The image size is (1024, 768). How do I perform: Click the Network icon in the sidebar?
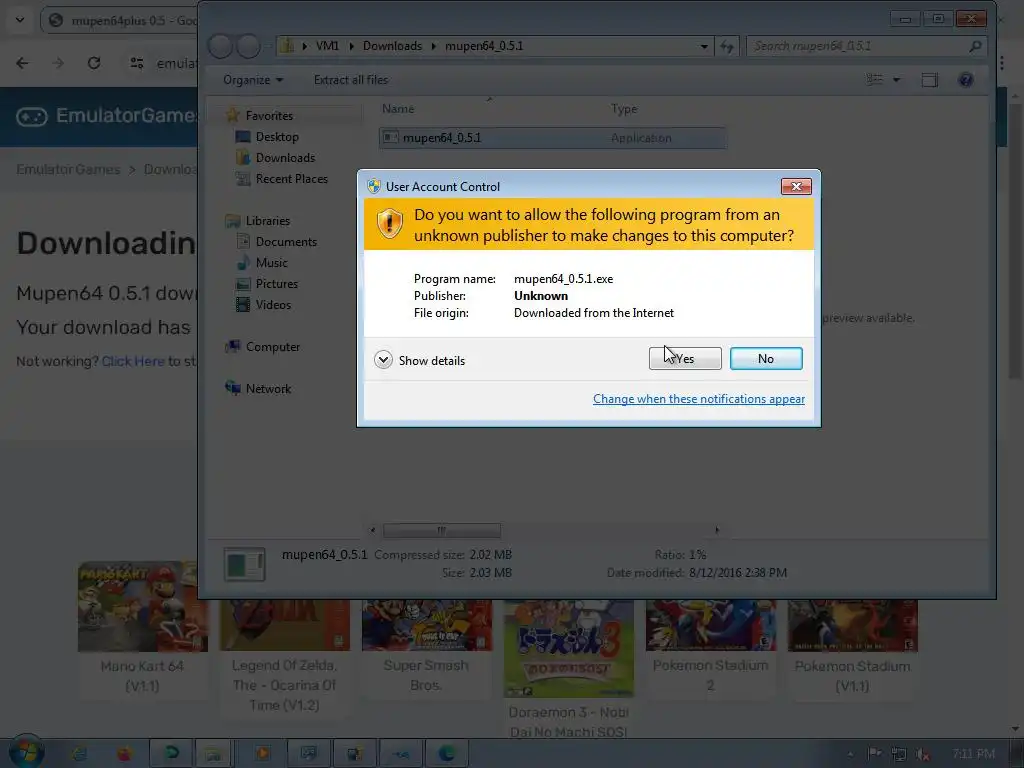point(232,388)
